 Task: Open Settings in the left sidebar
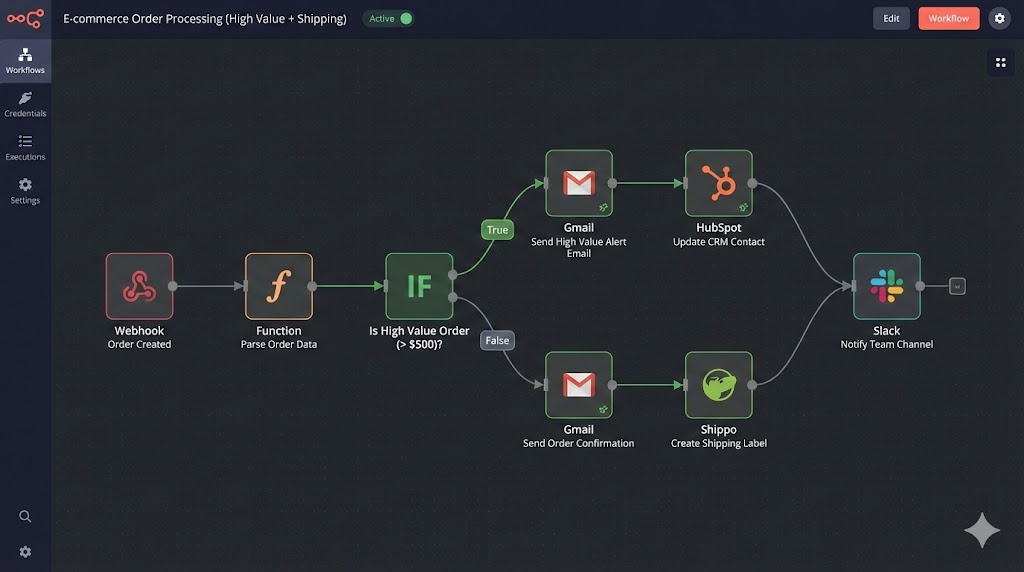click(x=25, y=190)
